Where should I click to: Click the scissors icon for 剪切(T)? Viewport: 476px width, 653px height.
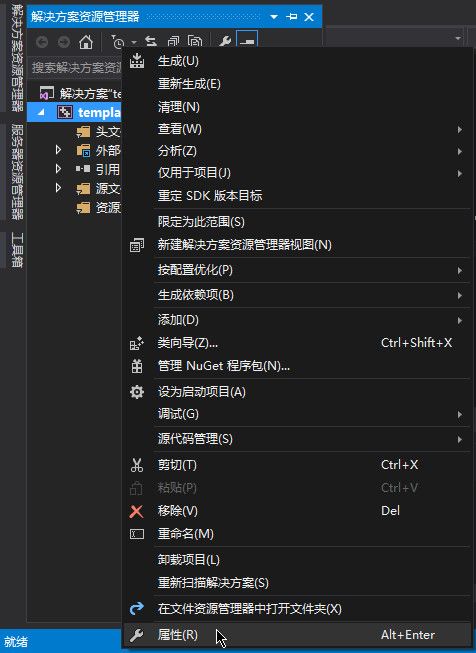click(137, 465)
